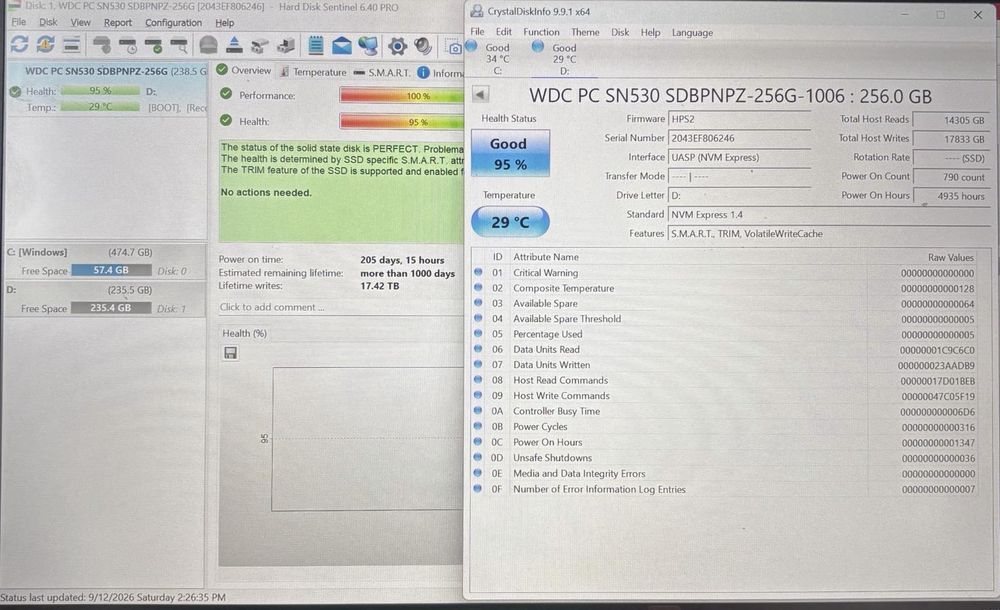Click the disk with shield toolbar icon
Viewport: 1000px width, 610px height.
[102, 45]
